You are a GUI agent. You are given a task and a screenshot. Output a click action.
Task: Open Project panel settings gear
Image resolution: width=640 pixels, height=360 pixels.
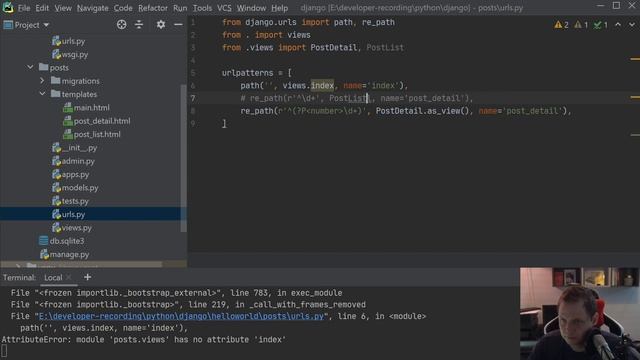coord(161,24)
